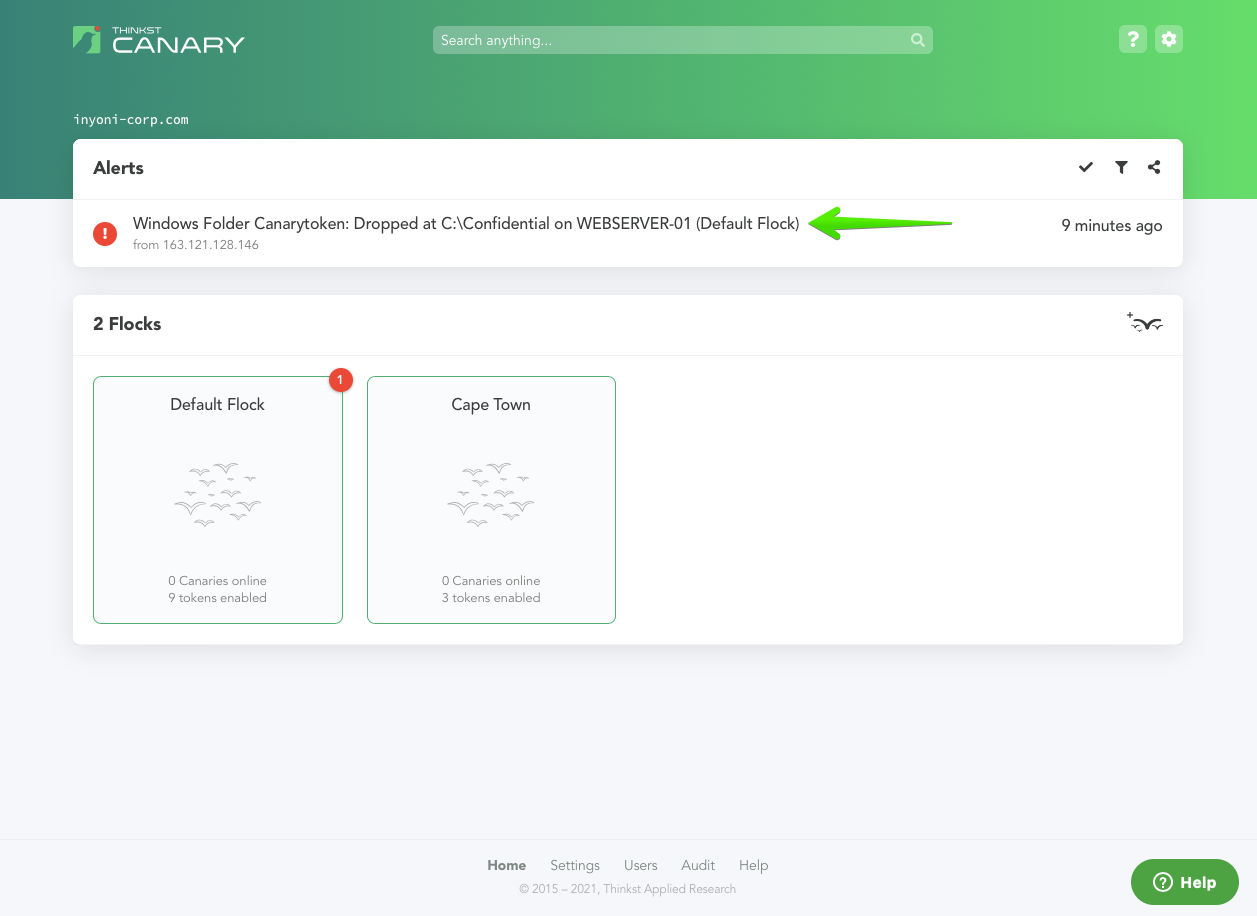Click the '9 minutes ago' timestamp
The height and width of the screenshot is (916, 1257).
point(1112,226)
